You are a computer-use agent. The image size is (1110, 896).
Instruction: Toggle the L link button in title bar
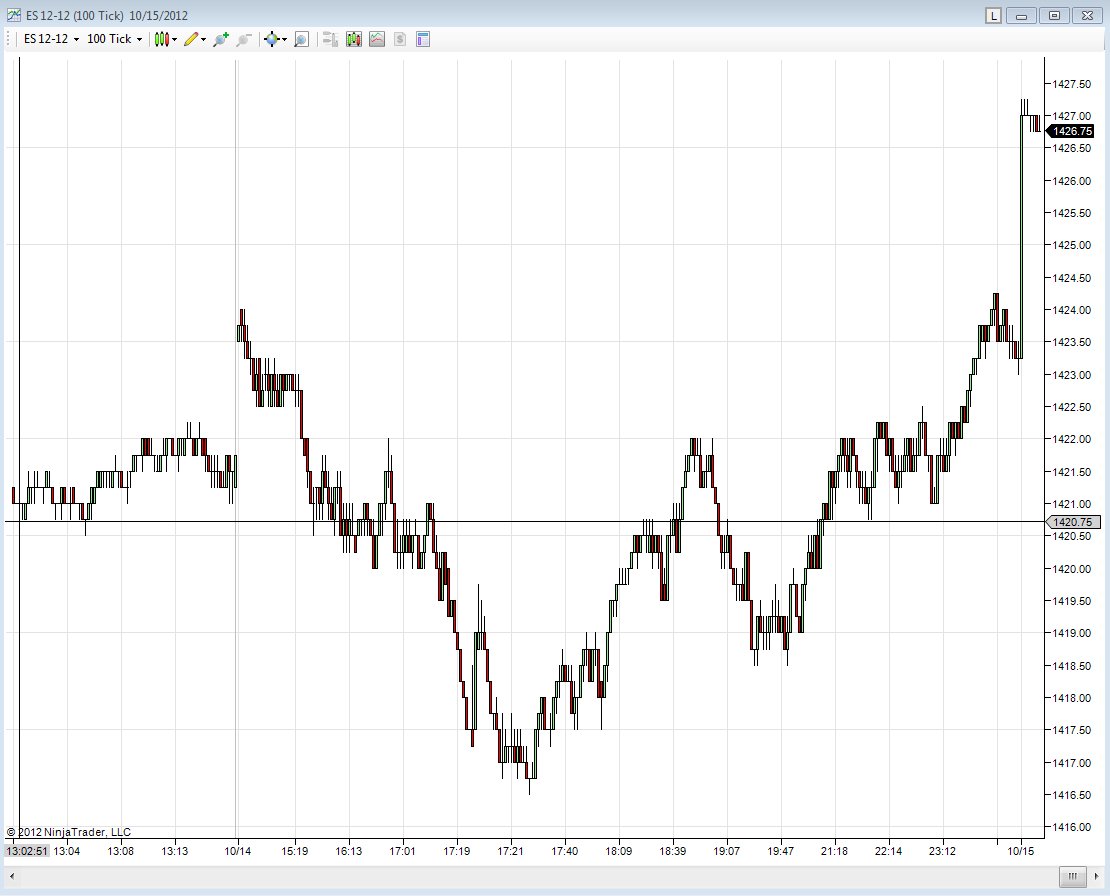click(x=993, y=16)
